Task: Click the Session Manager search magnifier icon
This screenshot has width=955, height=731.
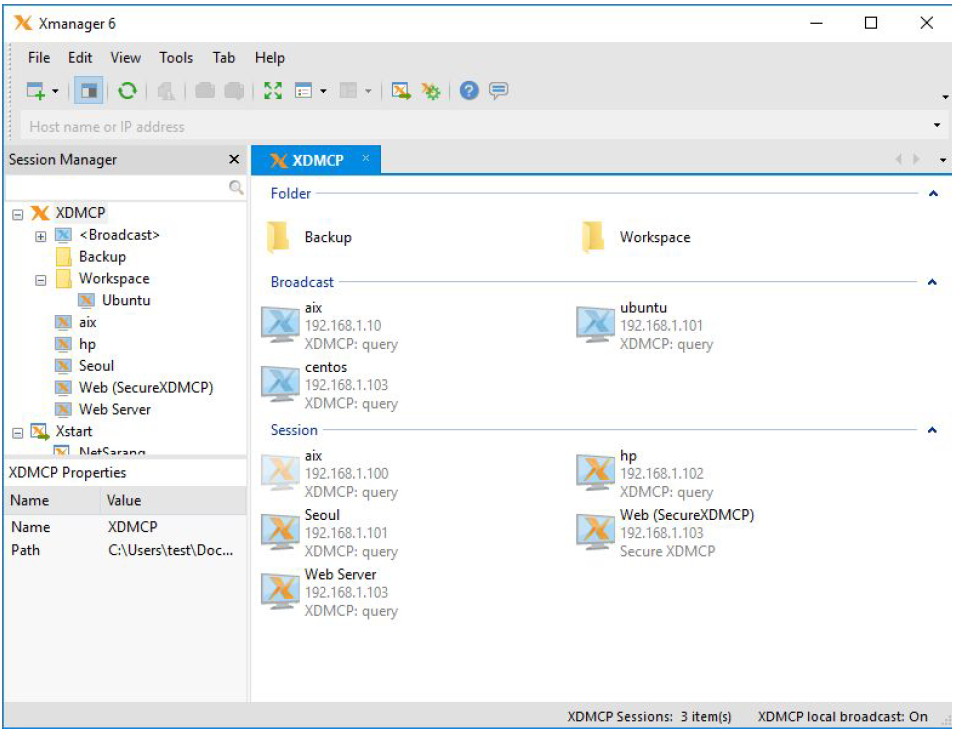Action: (x=236, y=187)
